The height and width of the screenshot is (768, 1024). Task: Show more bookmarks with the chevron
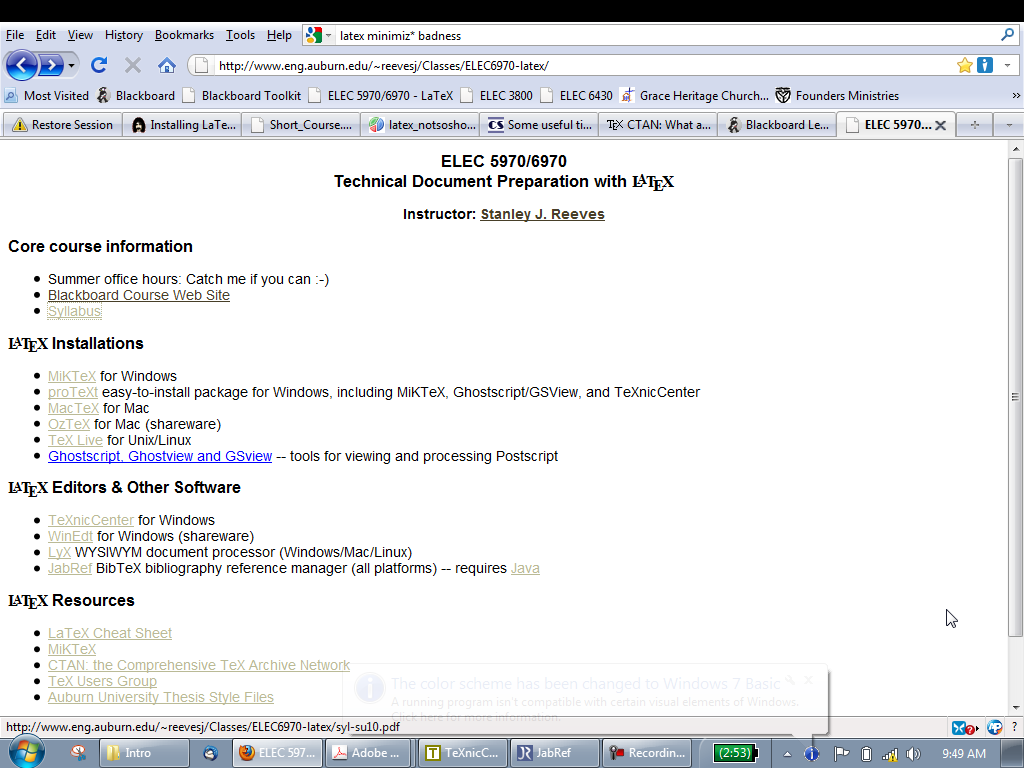coord(1016,95)
